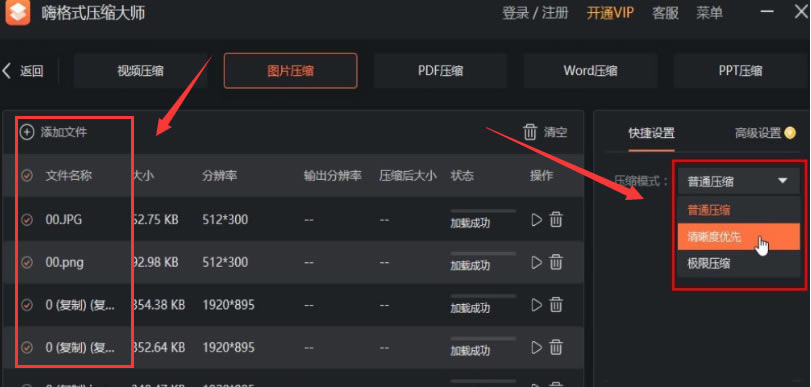This screenshot has height=387, width=811.
Task: Click the plus icon beside 添加文件
Action: tap(26, 132)
